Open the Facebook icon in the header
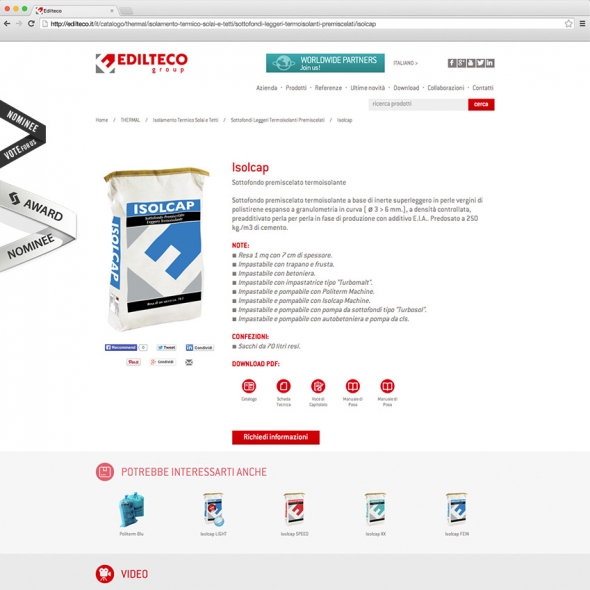This screenshot has height=590, width=590. 452,63
